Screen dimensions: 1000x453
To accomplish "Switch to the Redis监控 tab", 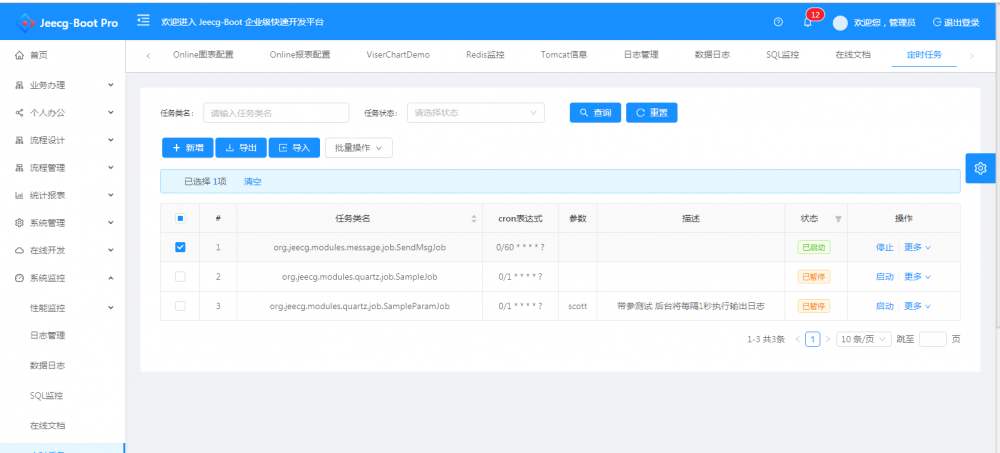I will [x=485, y=55].
